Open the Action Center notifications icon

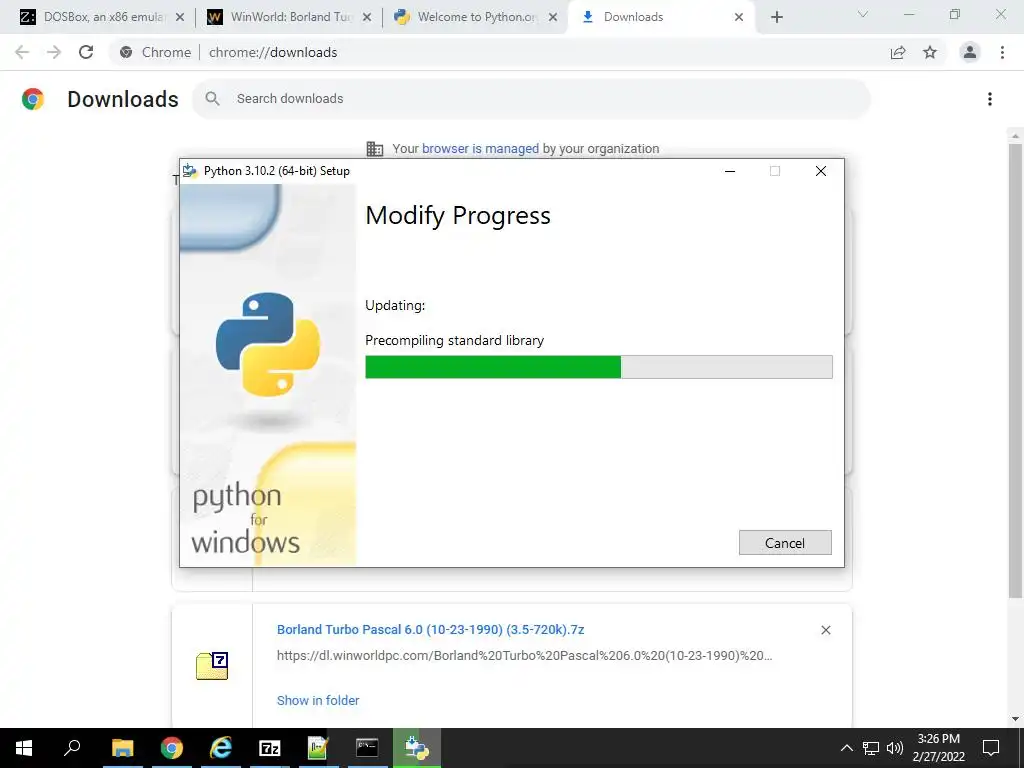[x=991, y=748]
